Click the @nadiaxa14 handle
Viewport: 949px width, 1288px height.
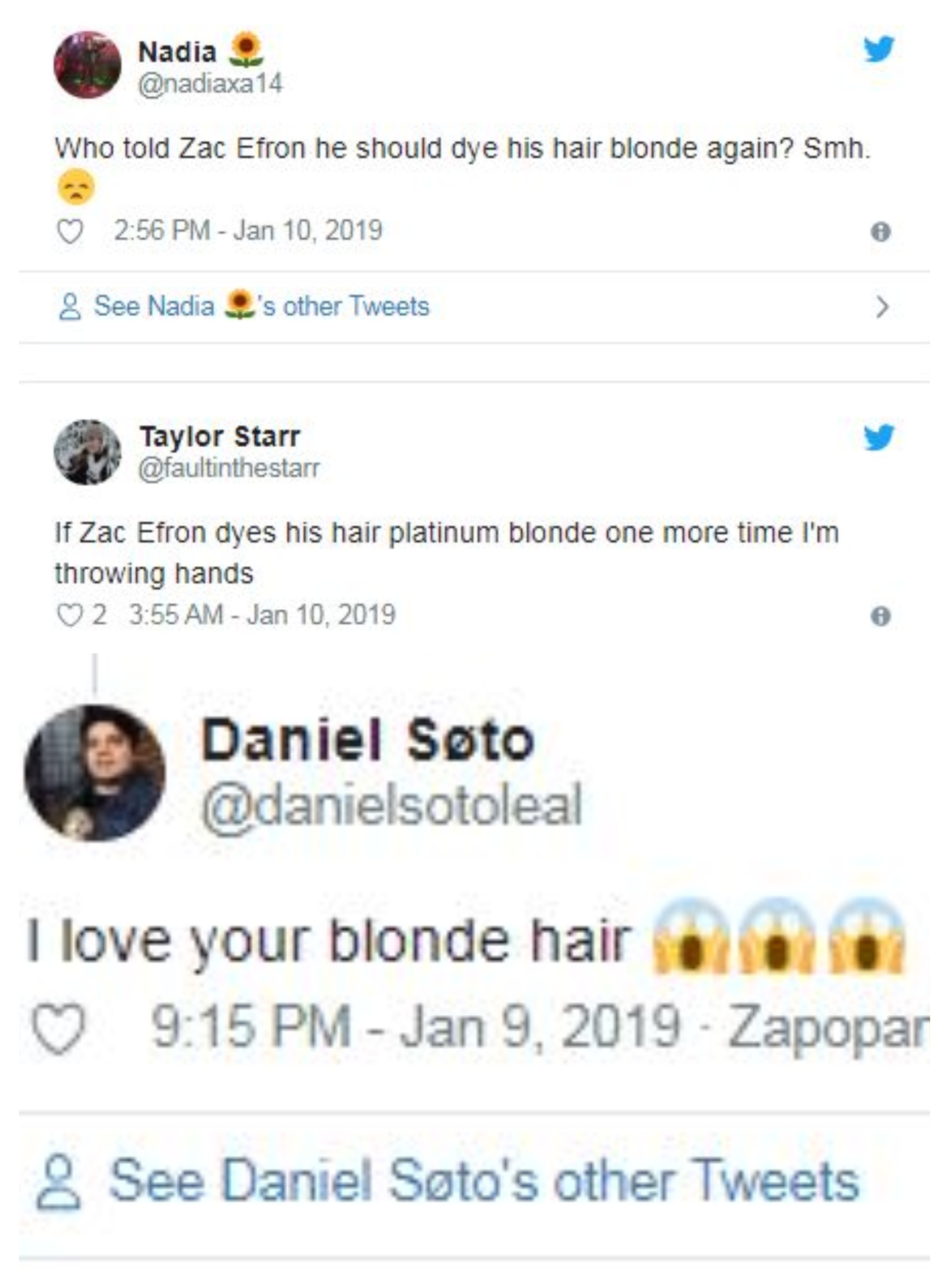210,84
